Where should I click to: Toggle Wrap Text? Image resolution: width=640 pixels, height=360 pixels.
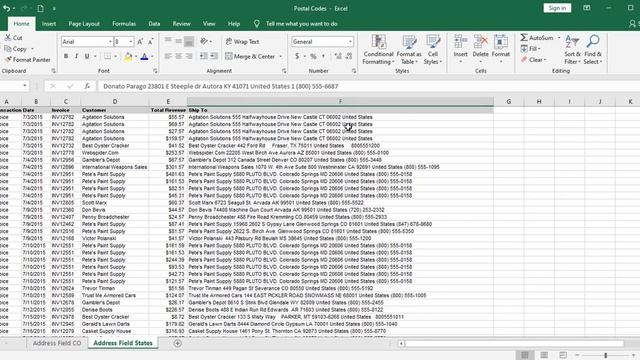[242, 42]
